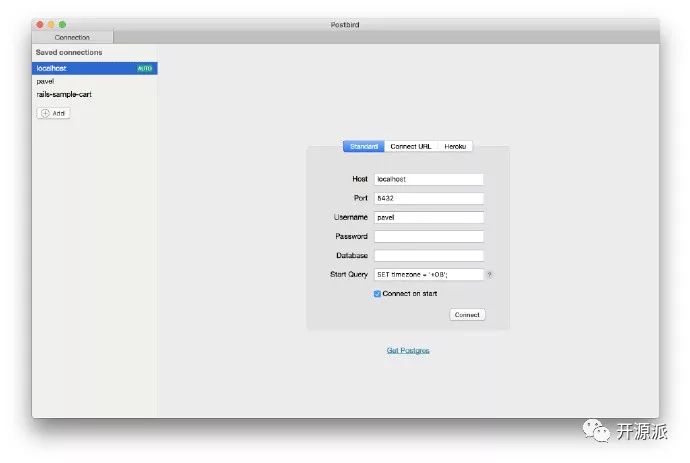Select the localhost saved connection
The width and height of the screenshot is (690, 463).
tap(94, 68)
